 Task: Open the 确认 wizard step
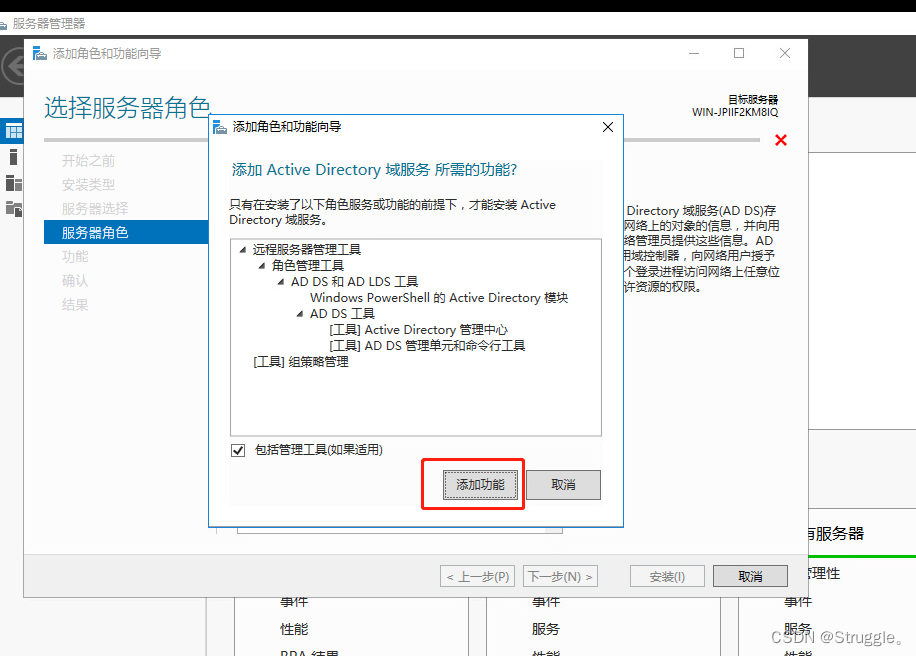click(75, 280)
